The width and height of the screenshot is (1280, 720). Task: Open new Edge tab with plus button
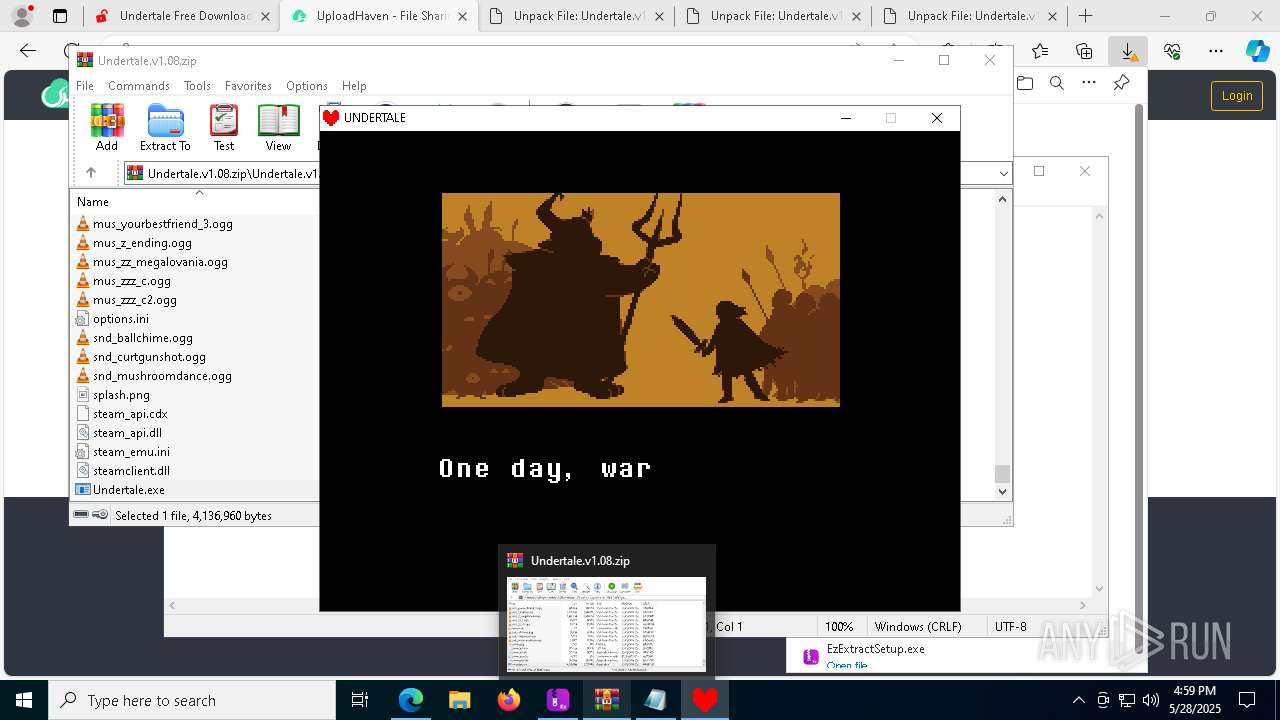(1085, 16)
